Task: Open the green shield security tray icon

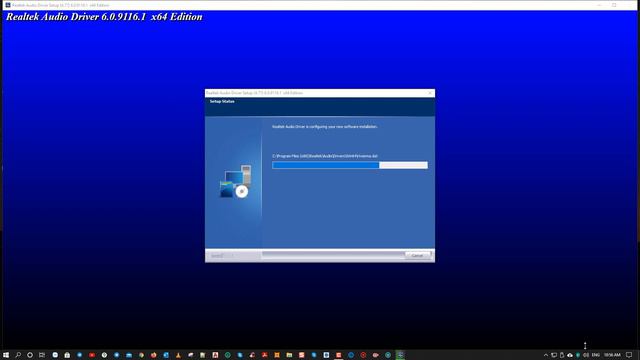Action: coord(578,355)
